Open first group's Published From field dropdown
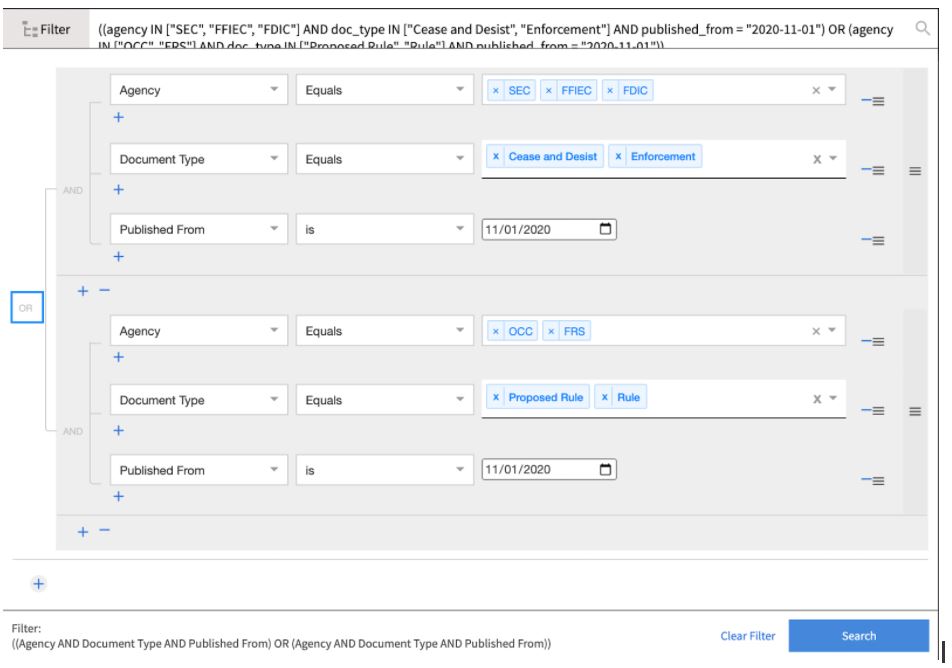 pyautogui.click(x=199, y=230)
